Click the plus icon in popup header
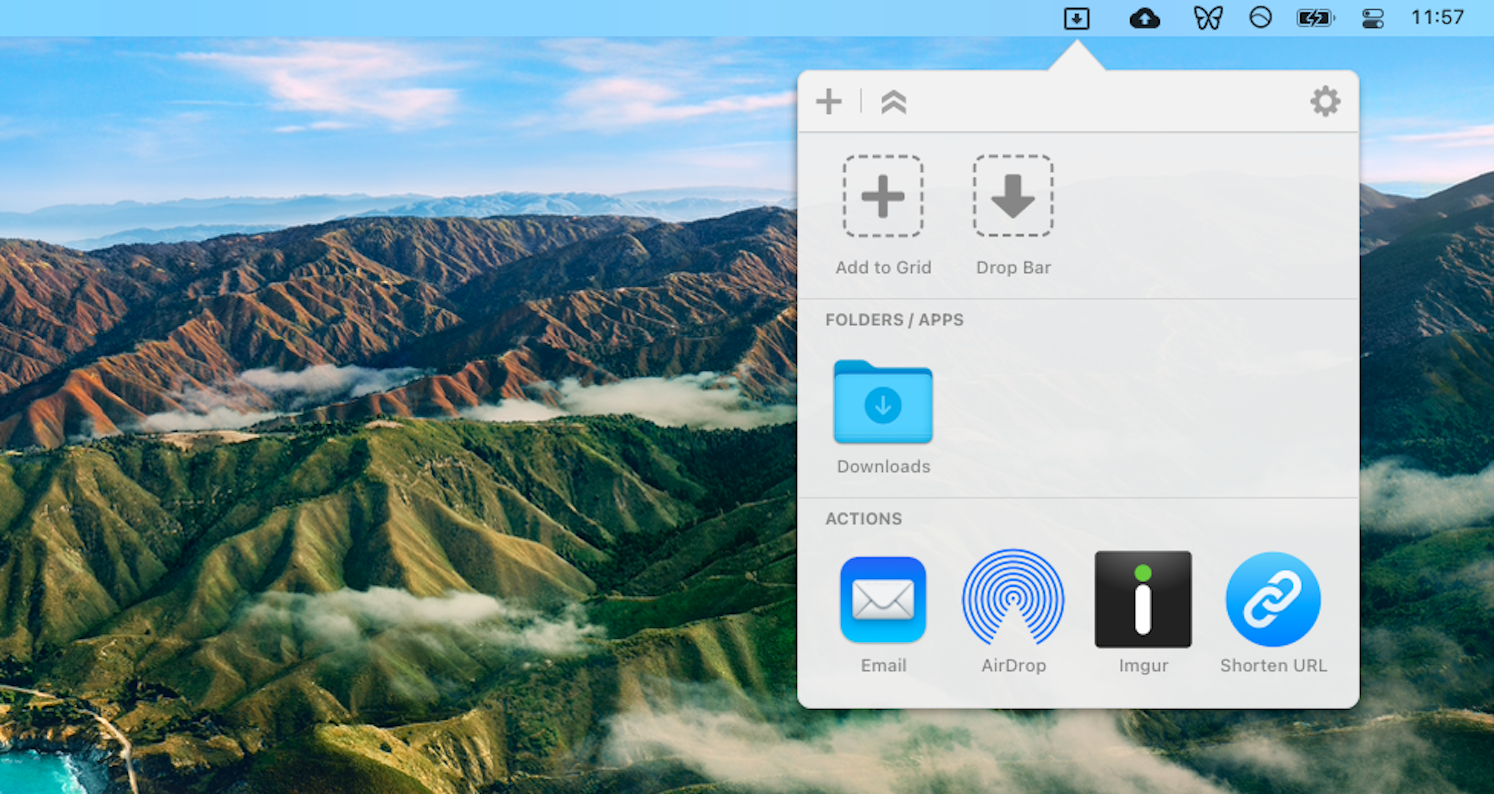Image resolution: width=1494 pixels, height=794 pixels. [x=828, y=102]
